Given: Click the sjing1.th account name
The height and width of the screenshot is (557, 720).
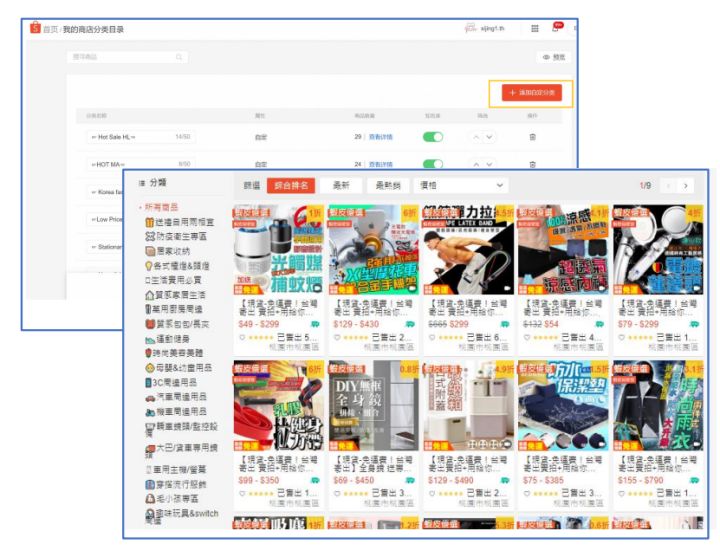Looking at the screenshot, I should 492,28.
